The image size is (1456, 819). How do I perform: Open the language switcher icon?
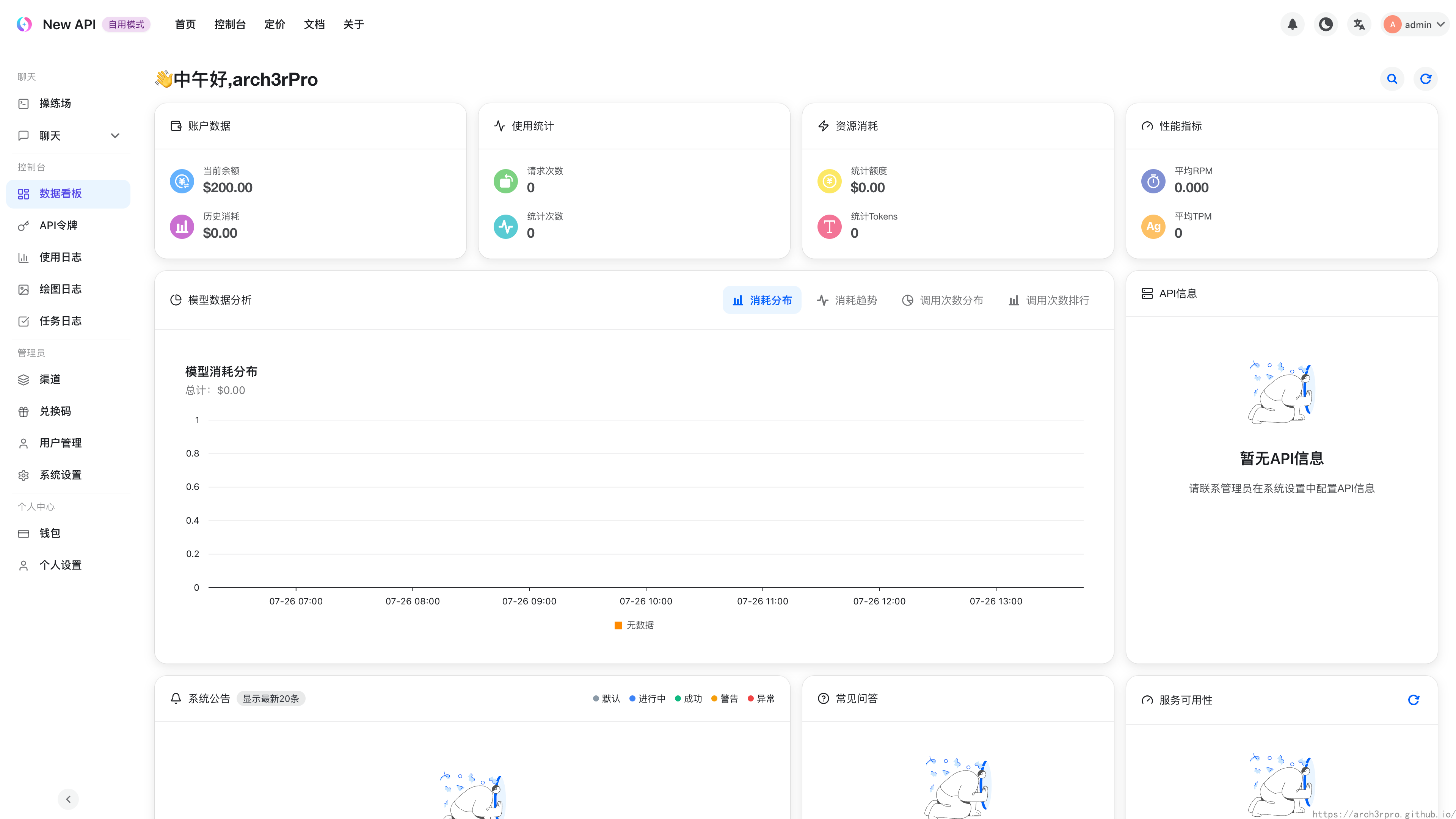(x=1359, y=24)
